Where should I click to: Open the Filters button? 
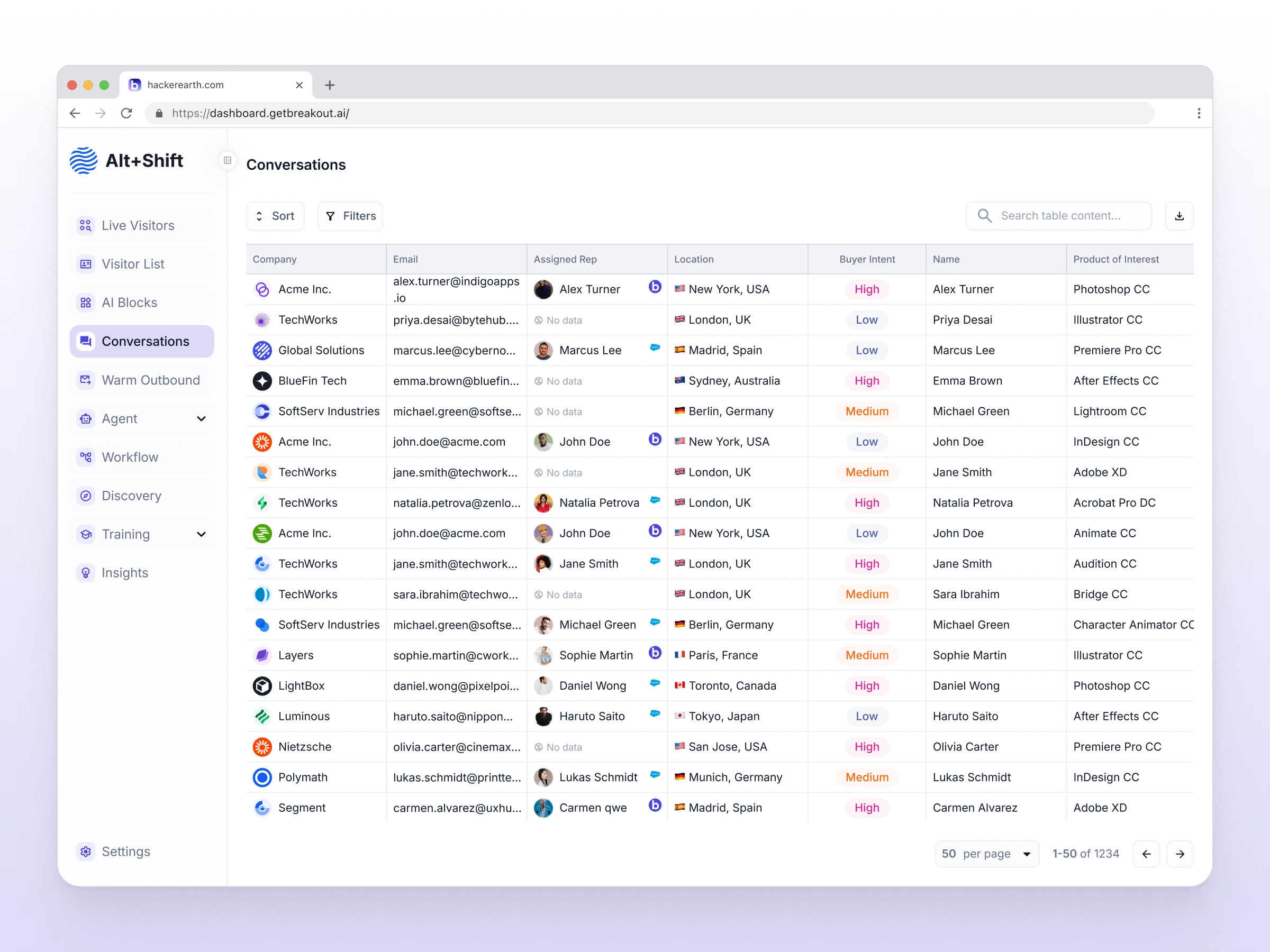pos(350,216)
